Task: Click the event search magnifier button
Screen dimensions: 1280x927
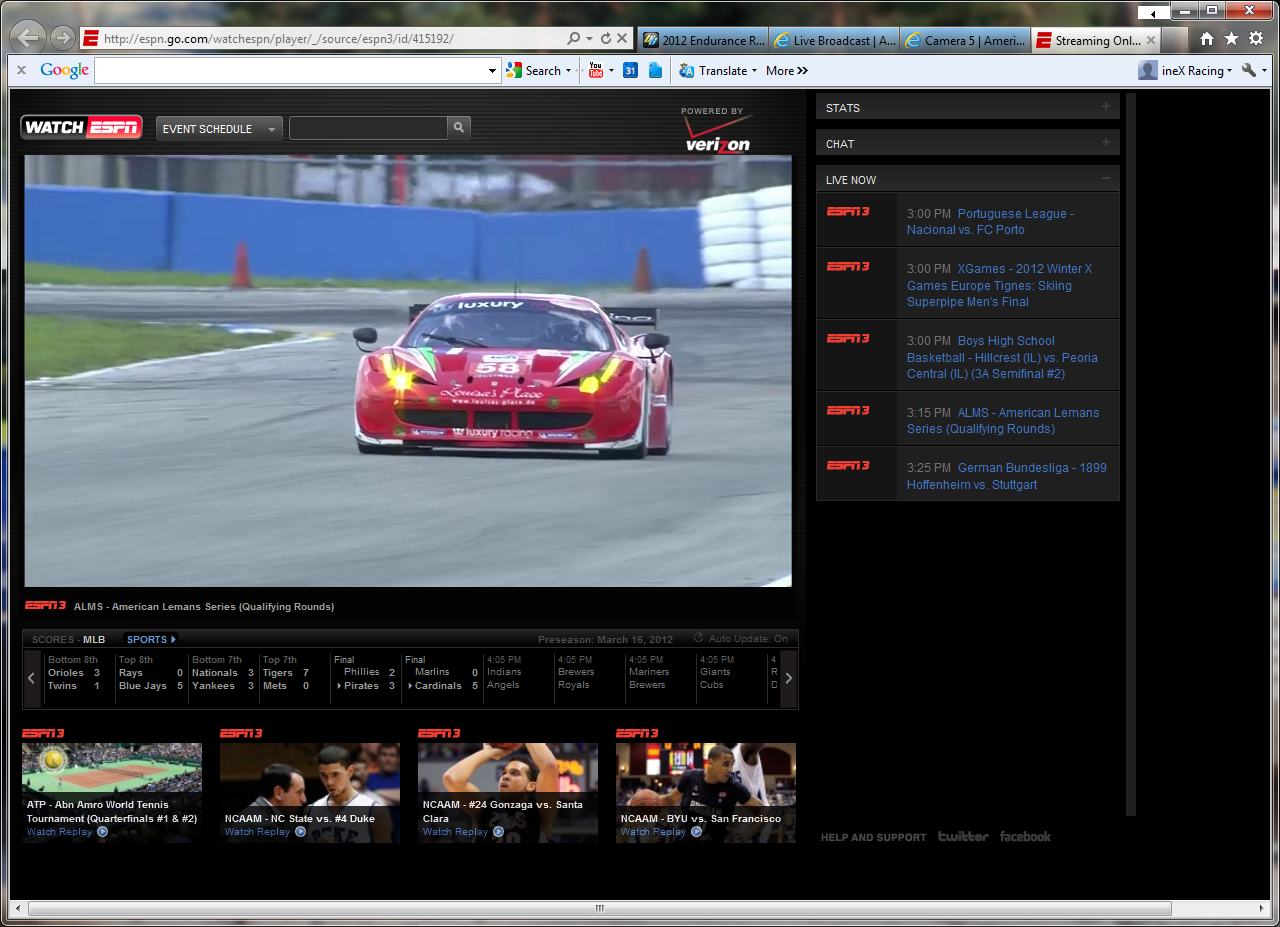Action: coord(459,128)
